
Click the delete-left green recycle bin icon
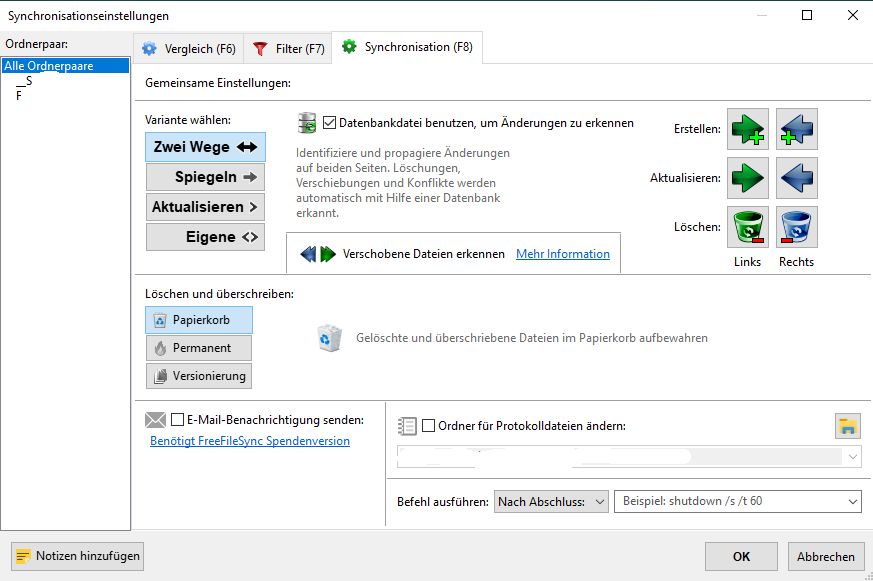(x=748, y=227)
